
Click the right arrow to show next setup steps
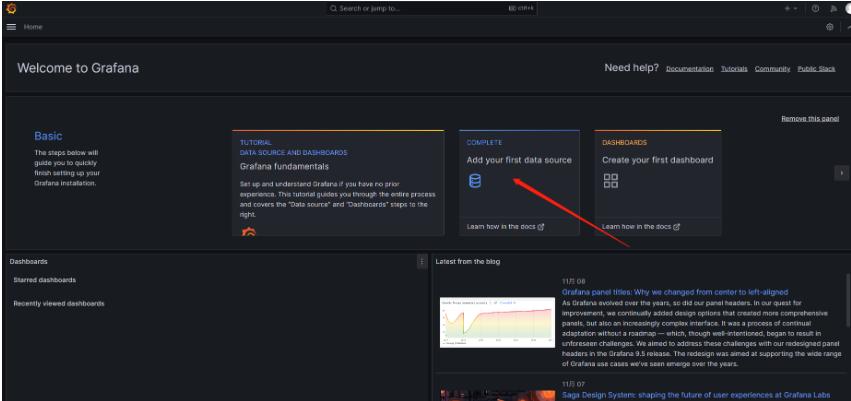pyautogui.click(x=841, y=173)
